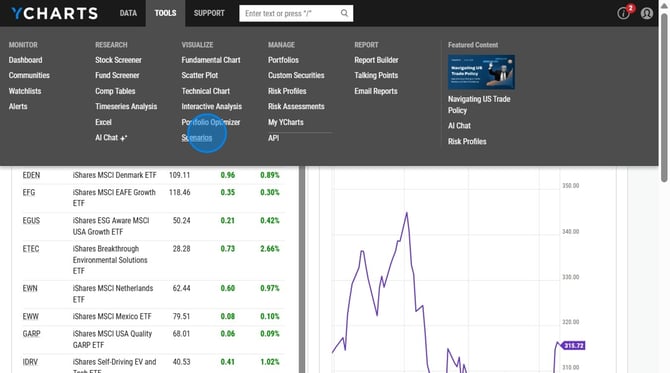
Task: Go to Dashboard
Action: (25, 60)
